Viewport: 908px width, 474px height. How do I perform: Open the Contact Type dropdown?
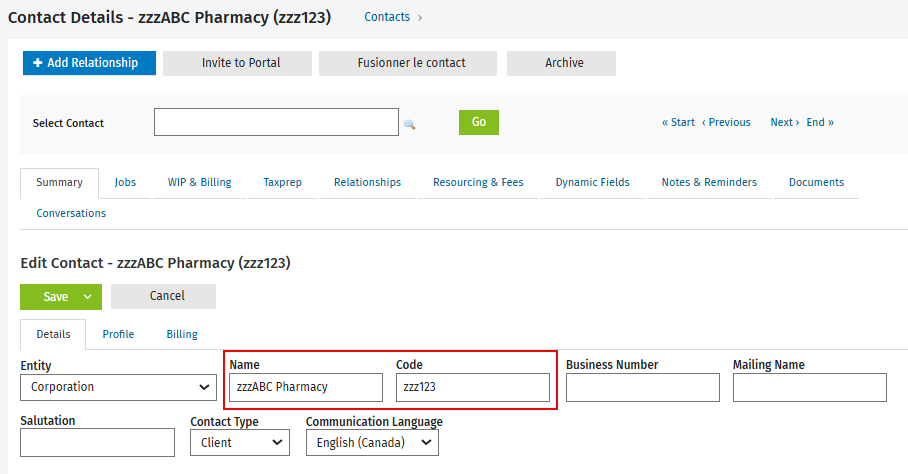tap(240, 443)
